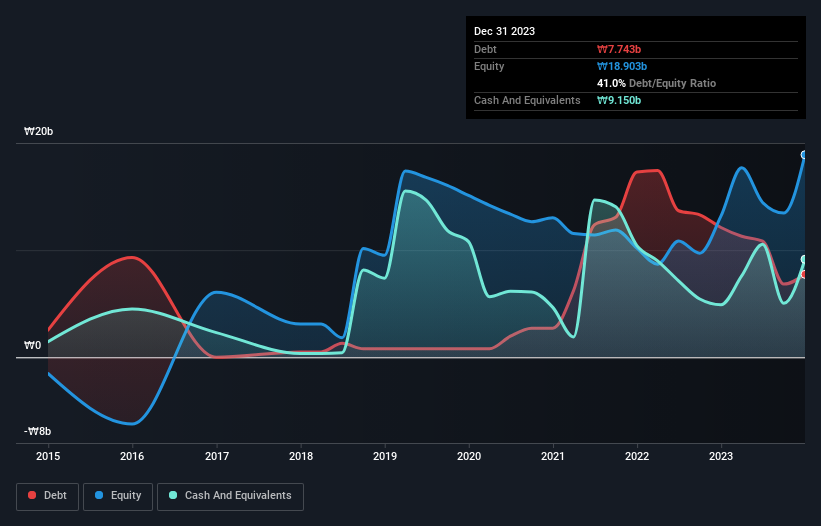The height and width of the screenshot is (526, 821).
Task: Click the ₩7.743b debt value
Action: coord(619,49)
